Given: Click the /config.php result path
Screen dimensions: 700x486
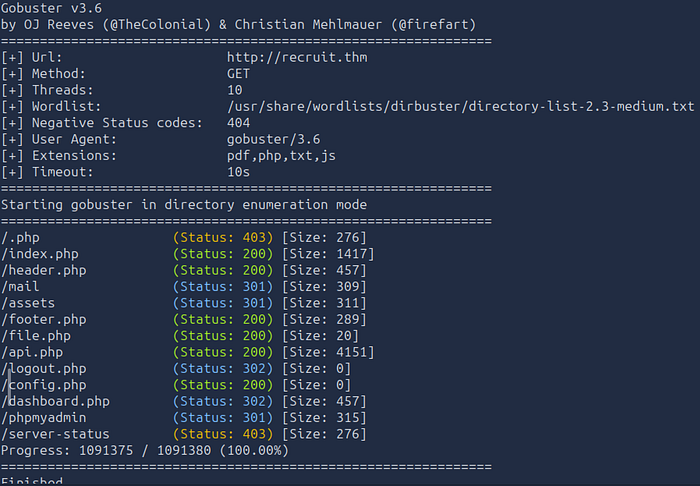Looking at the screenshot, I should [x=44, y=385].
